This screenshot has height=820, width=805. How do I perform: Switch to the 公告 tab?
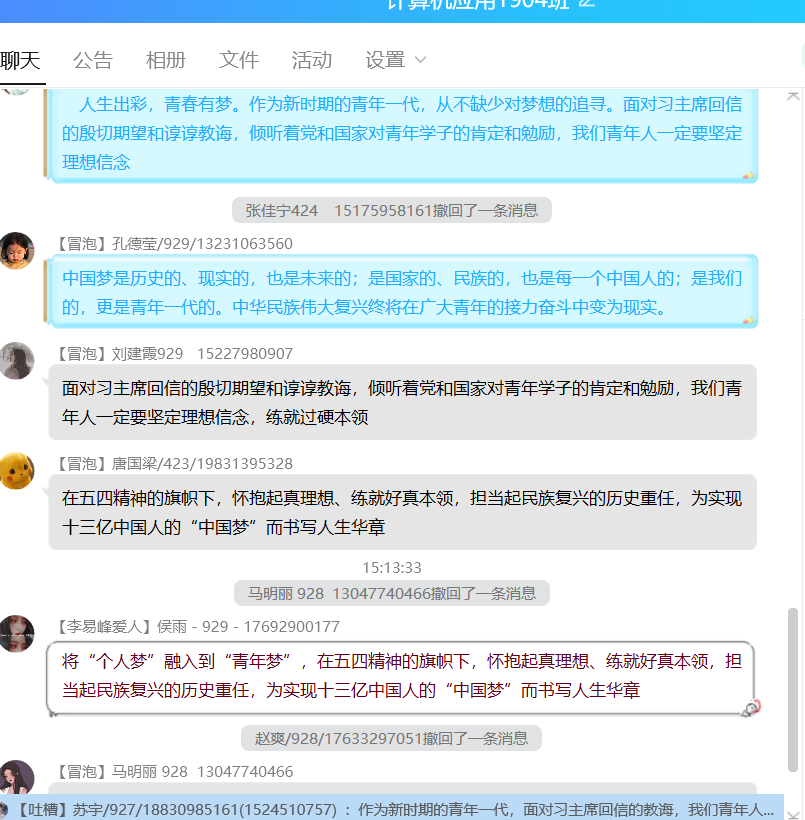point(93,60)
